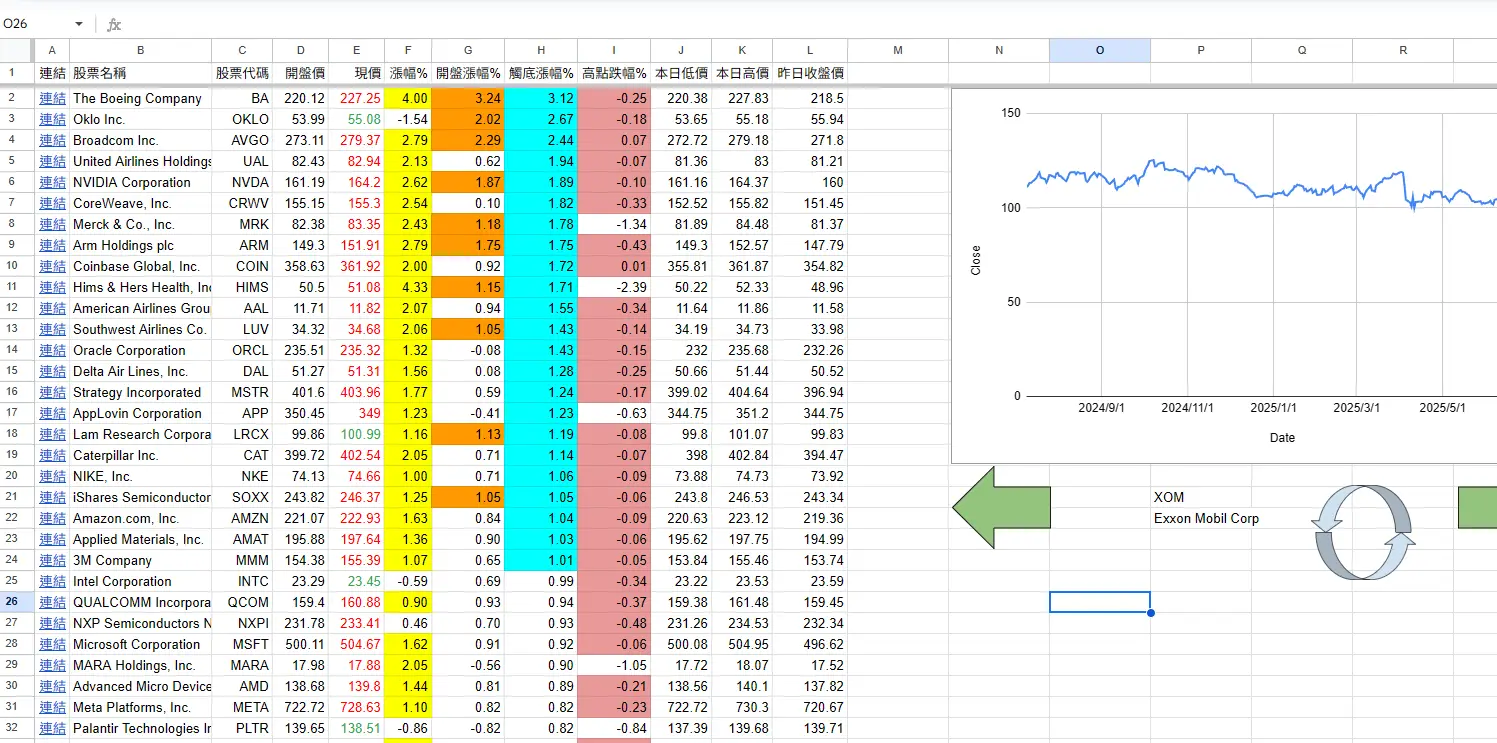The image size is (1497, 743).
Task: Select the -1.34 cell for Merck
Action: (614, 224)
